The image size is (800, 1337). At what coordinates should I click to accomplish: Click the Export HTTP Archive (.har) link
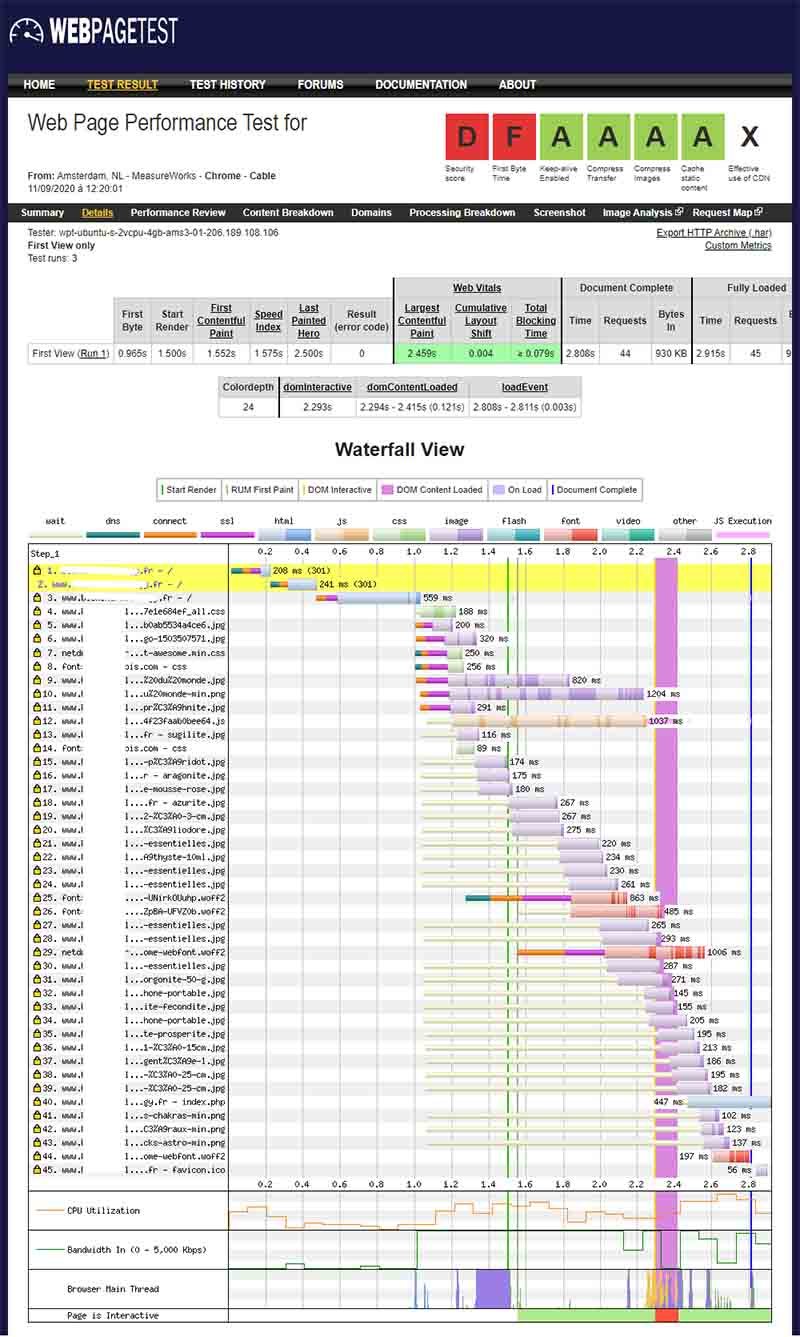714,232
